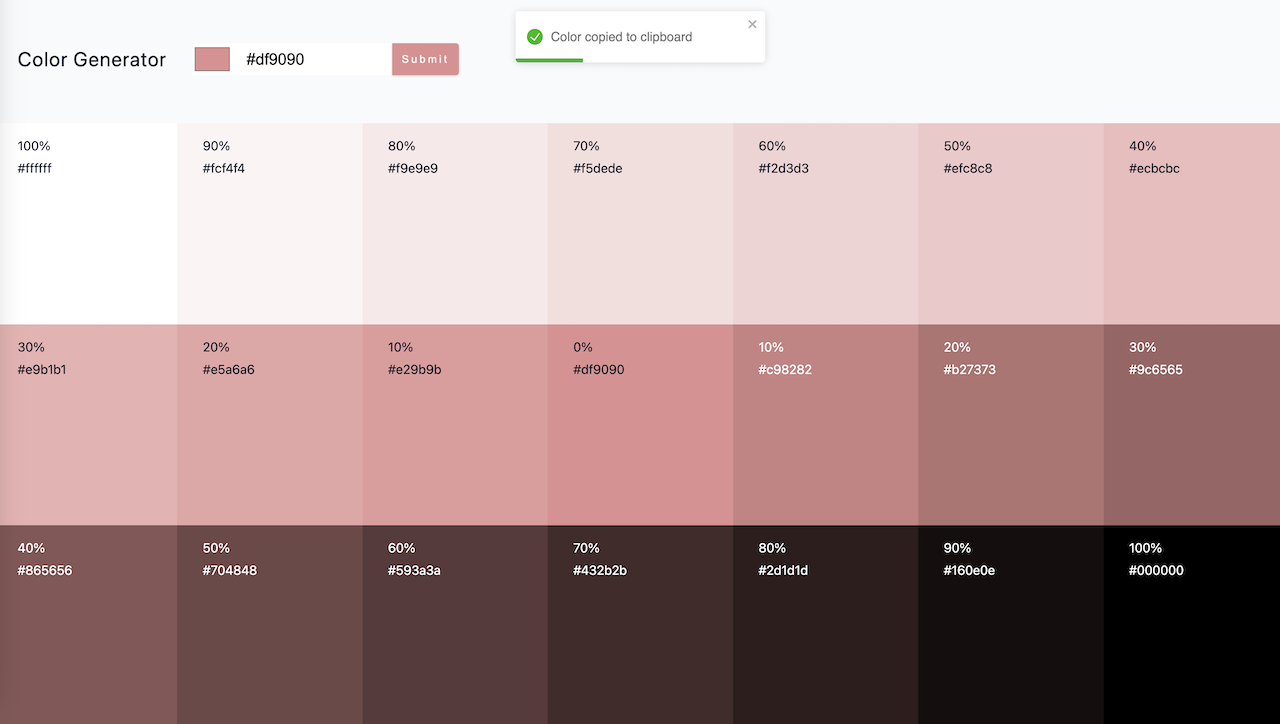Screen dimensions: 1280x724
Task: Copy the base color #df9090 tile
Action: [640, 424]
